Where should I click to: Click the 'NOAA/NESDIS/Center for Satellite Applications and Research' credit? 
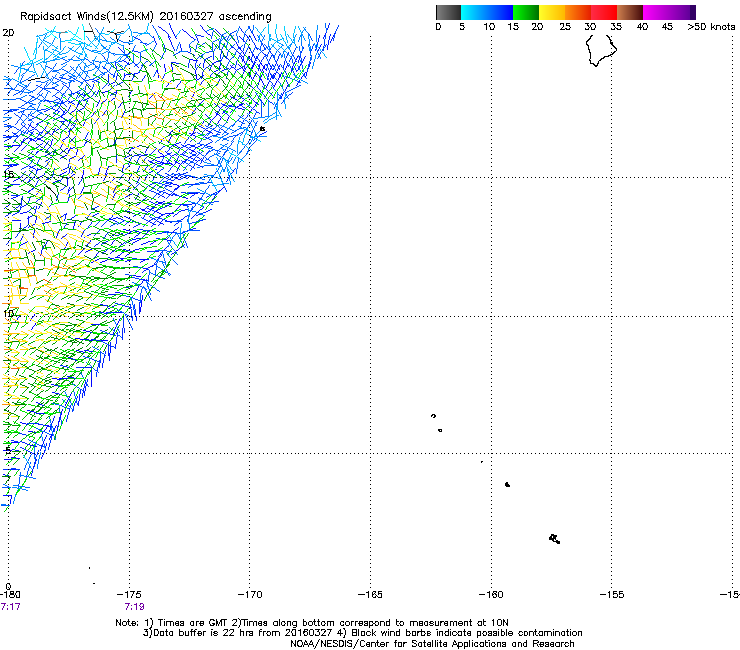coord(432,644)
